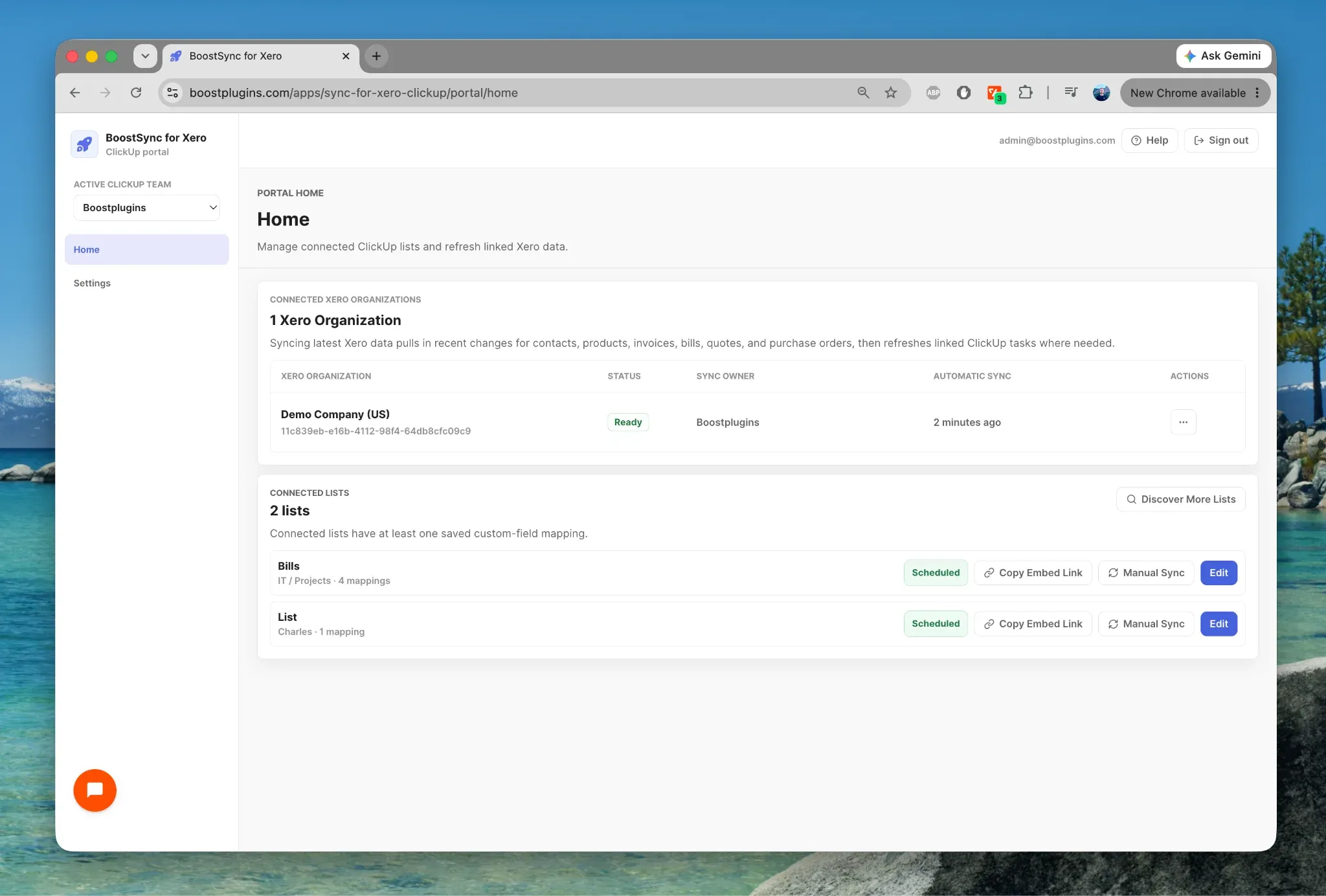Click the Ask Gemini button
This screenshot has width=1326, height=896.
click(1223, 56)
